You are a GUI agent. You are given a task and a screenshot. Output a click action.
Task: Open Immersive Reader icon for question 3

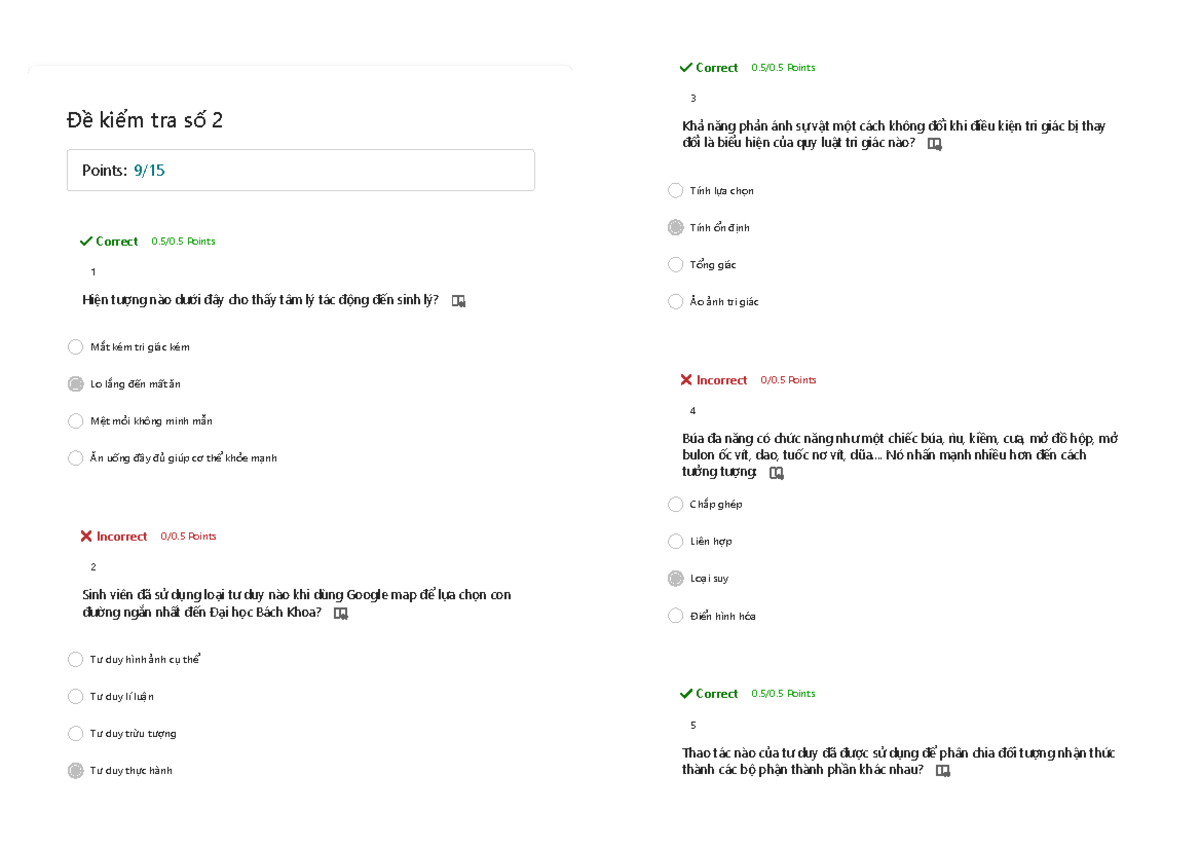pos(934,144)
